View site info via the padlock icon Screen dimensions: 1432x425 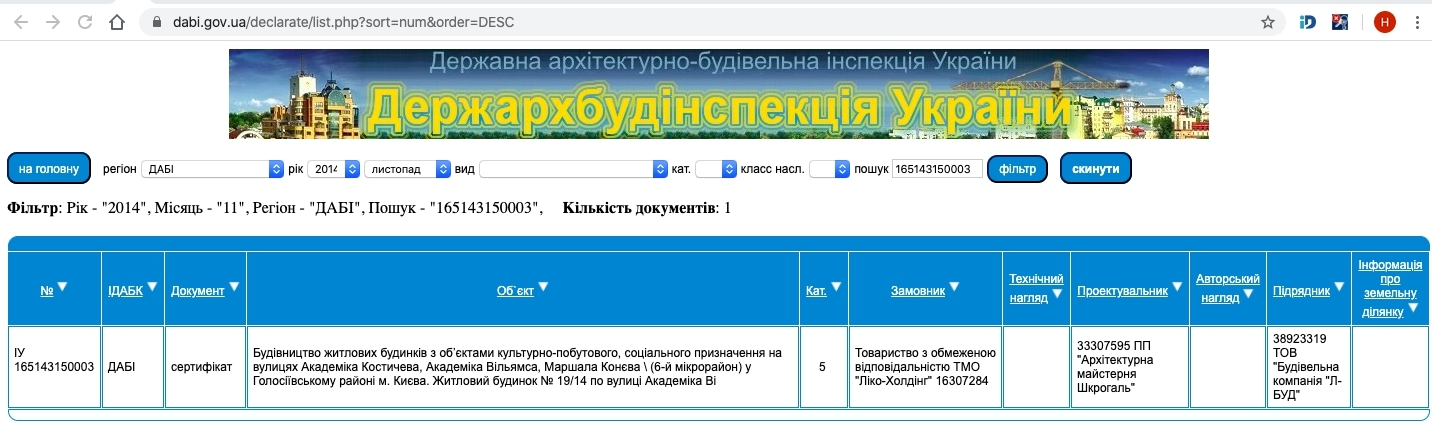156,22
